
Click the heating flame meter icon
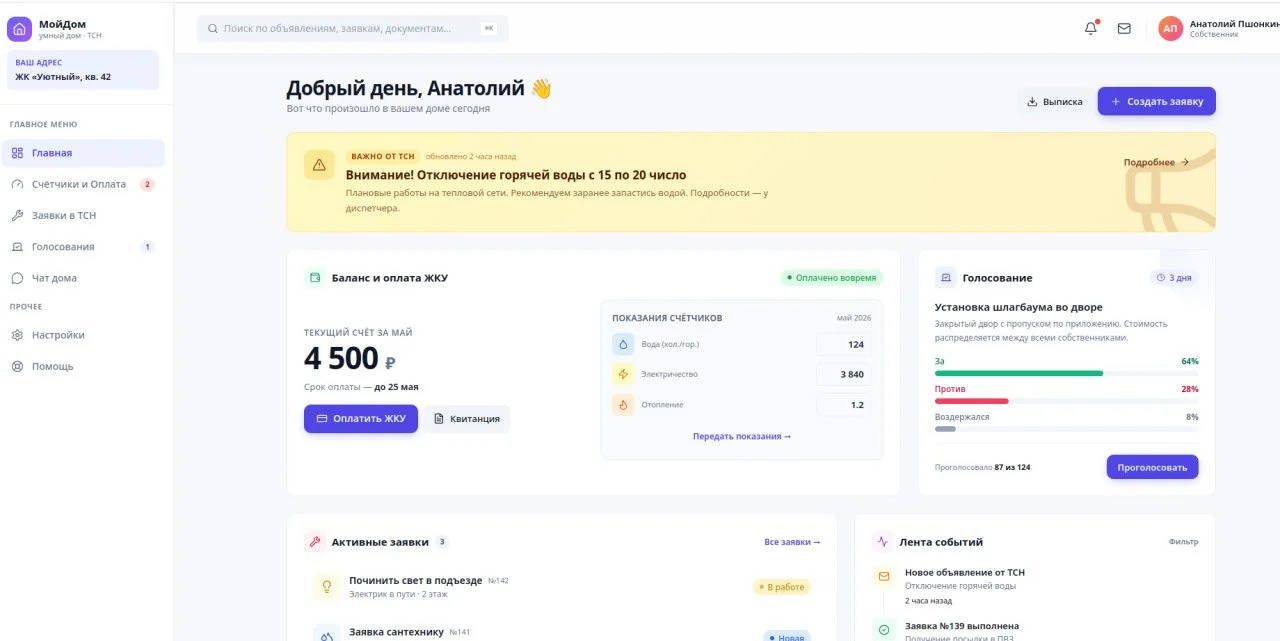click(x=623, y=404)
